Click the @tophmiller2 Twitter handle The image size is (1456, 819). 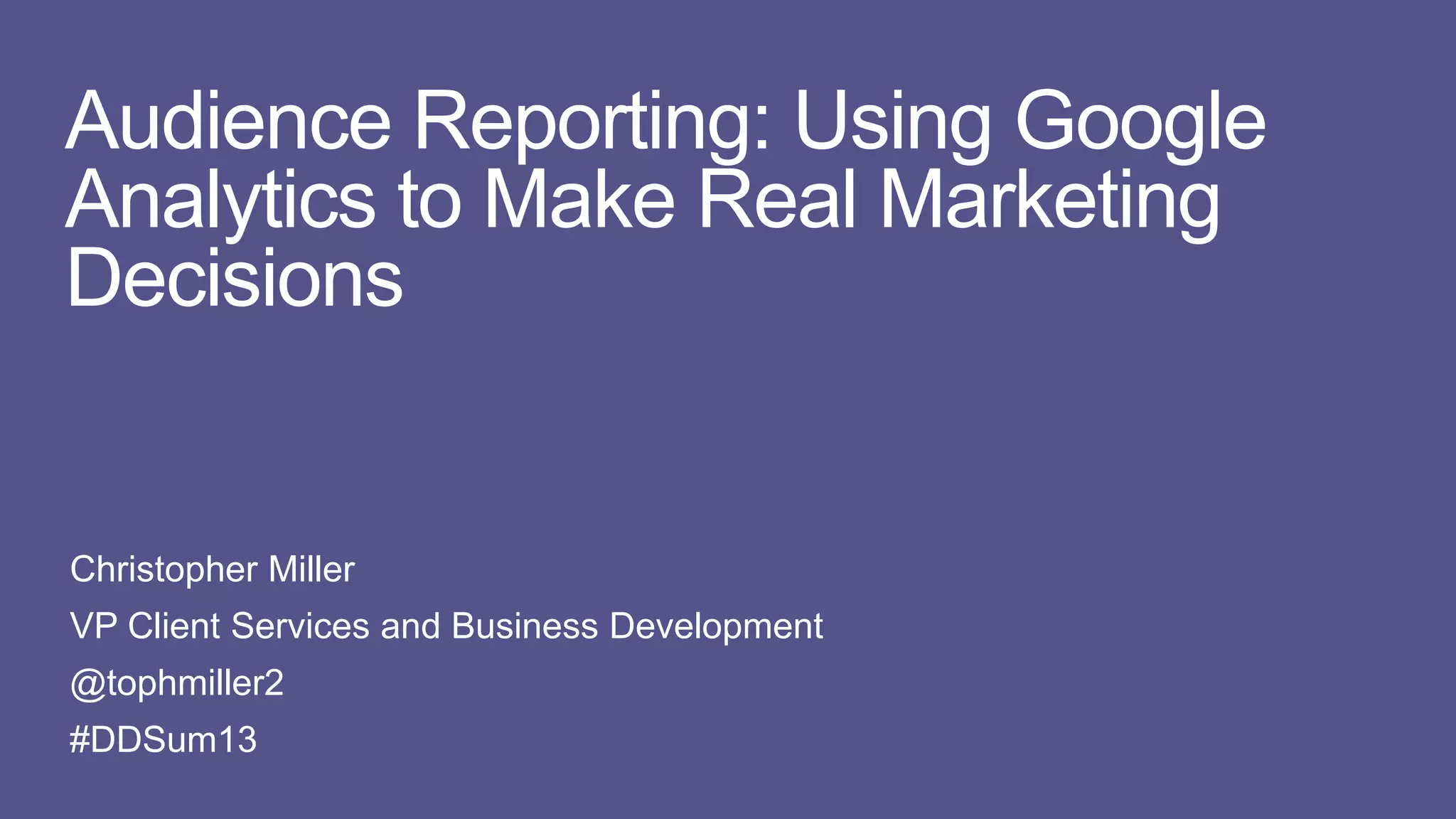tap(177, 683)
